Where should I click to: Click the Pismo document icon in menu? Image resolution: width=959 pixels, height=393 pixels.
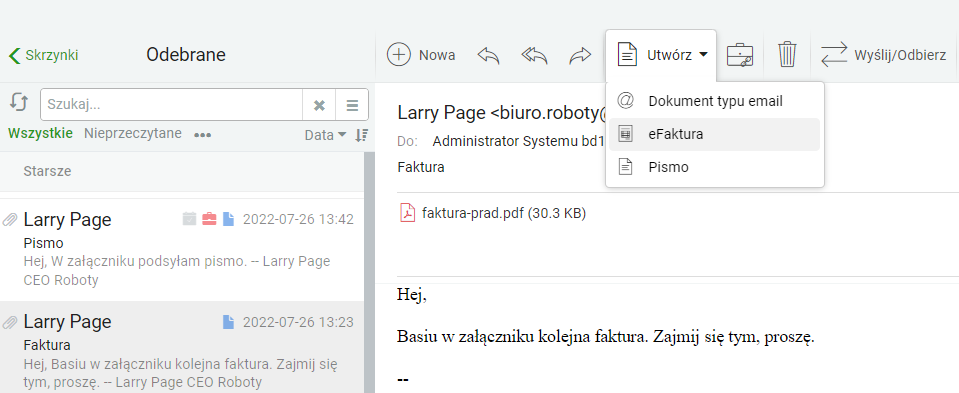[625, 167]
